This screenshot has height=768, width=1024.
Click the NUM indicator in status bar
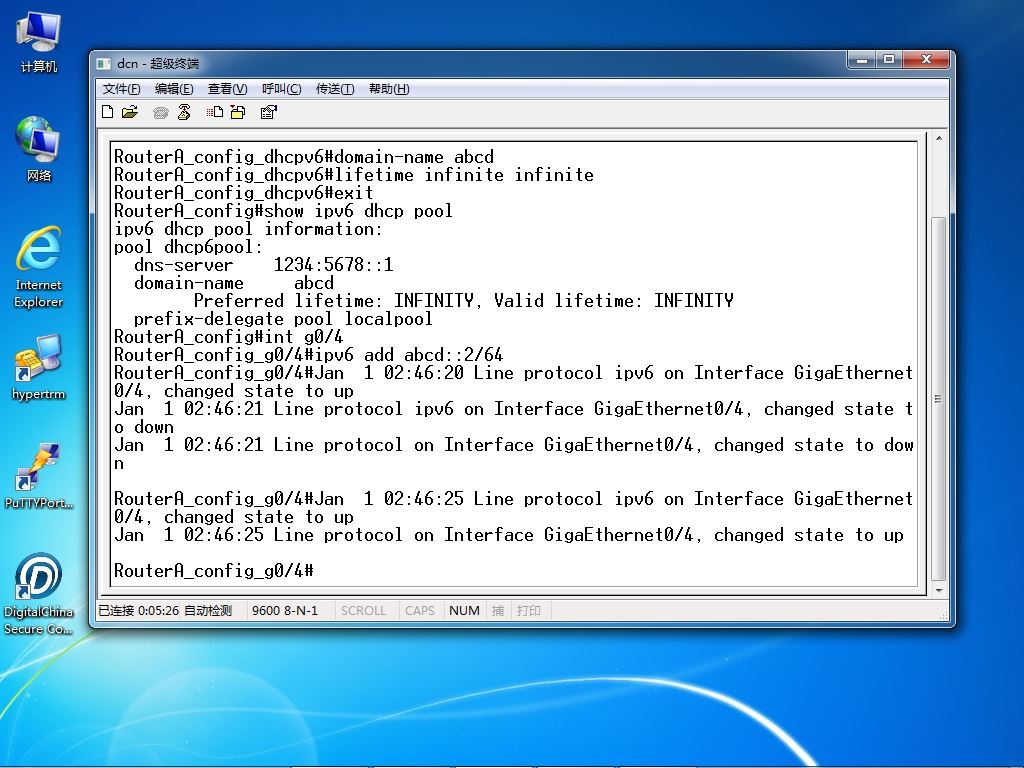(x=464, y=611)
